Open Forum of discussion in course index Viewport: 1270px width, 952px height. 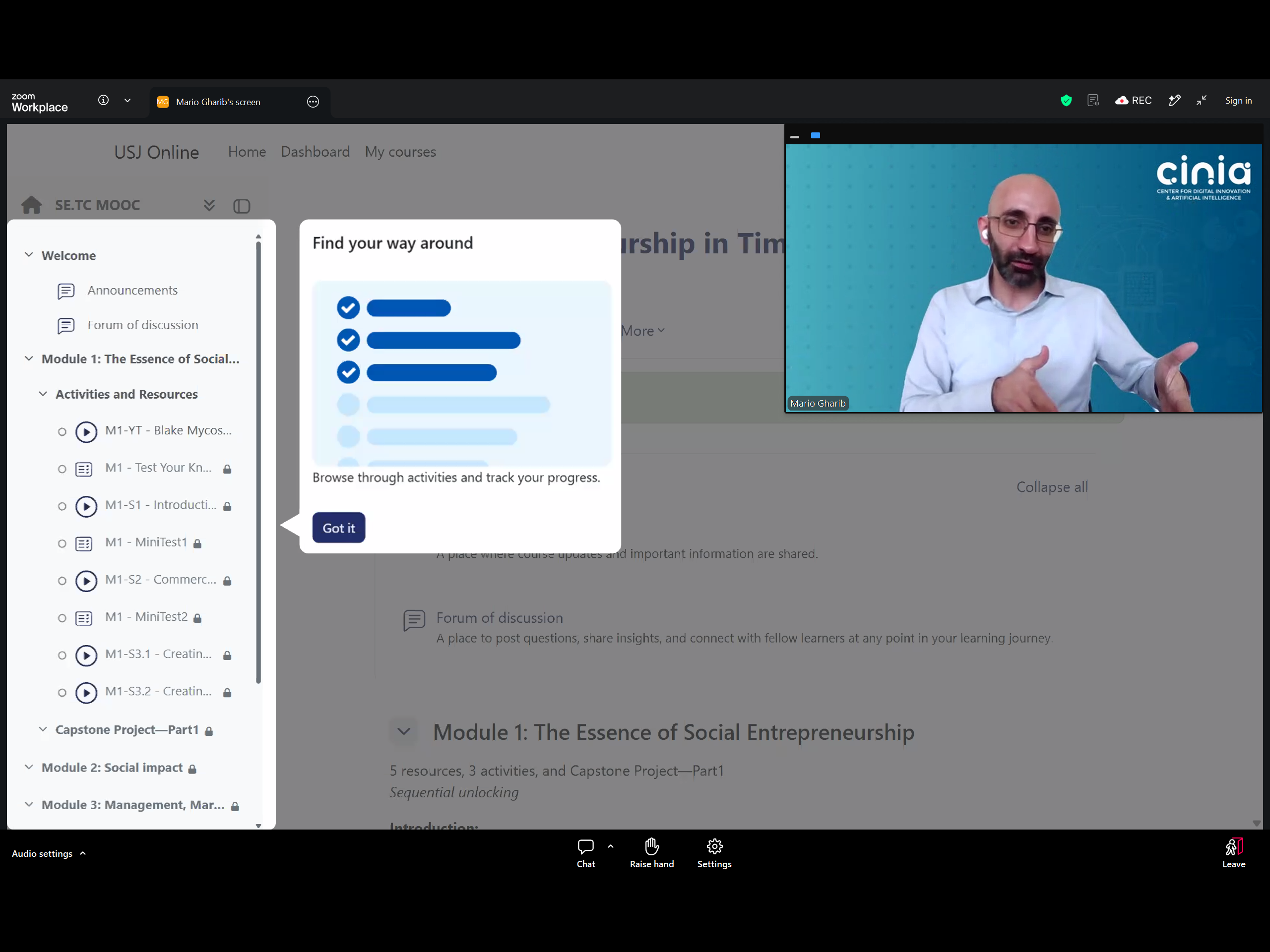[143, 325]
